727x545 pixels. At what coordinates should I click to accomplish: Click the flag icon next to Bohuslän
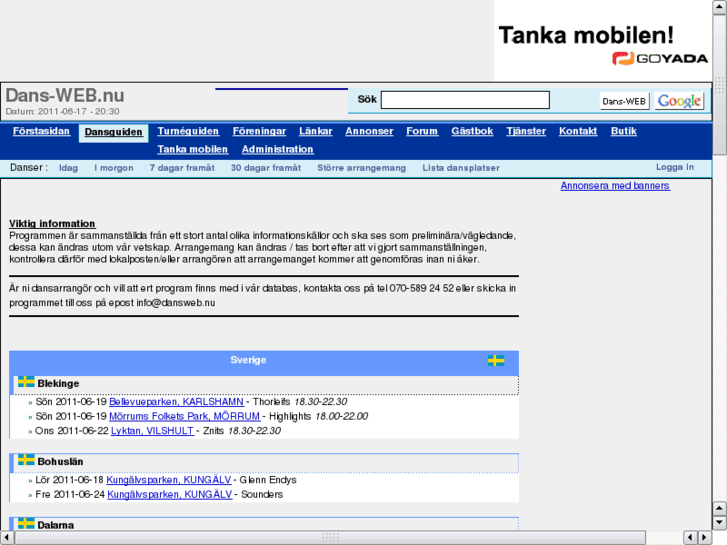[26, 460]
